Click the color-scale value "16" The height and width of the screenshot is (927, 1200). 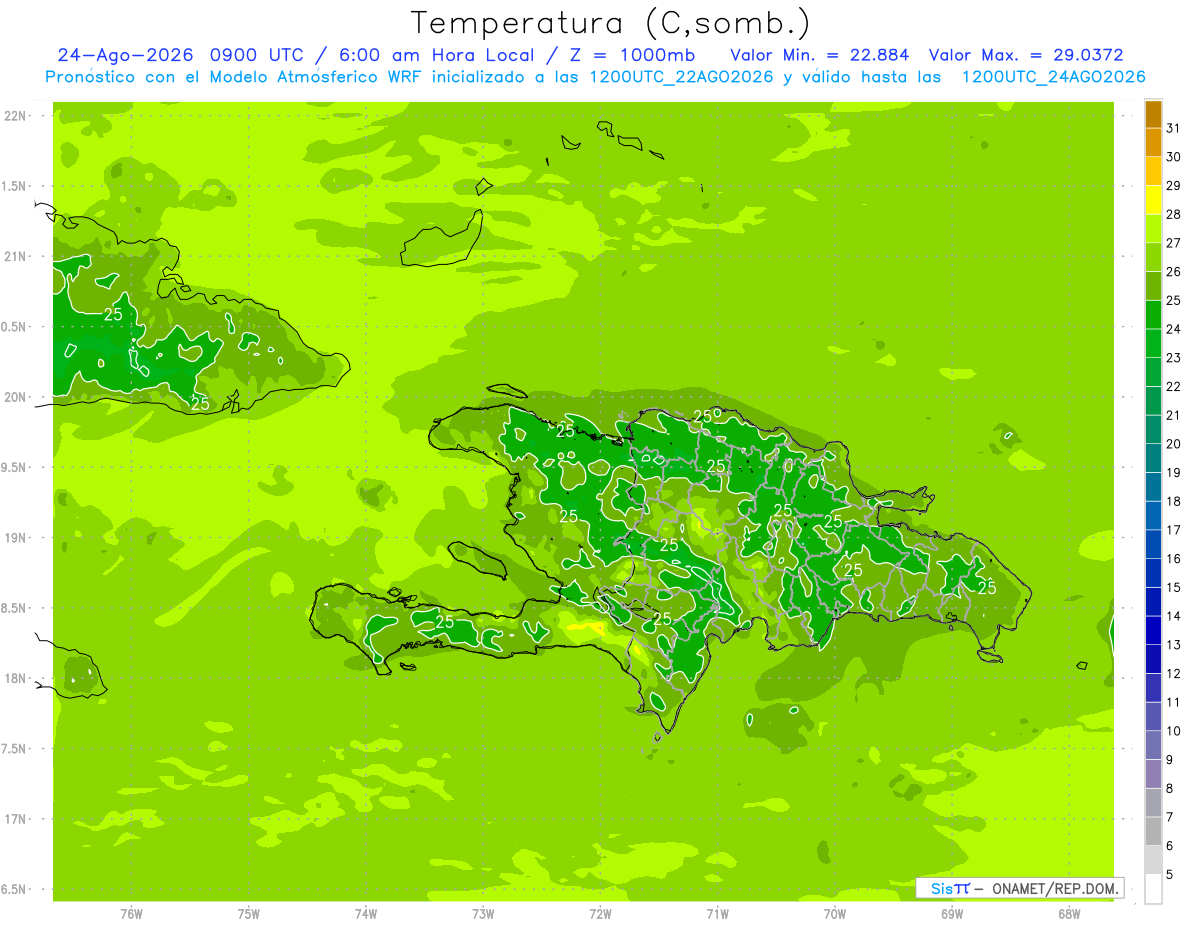(x=1173, y=559)
